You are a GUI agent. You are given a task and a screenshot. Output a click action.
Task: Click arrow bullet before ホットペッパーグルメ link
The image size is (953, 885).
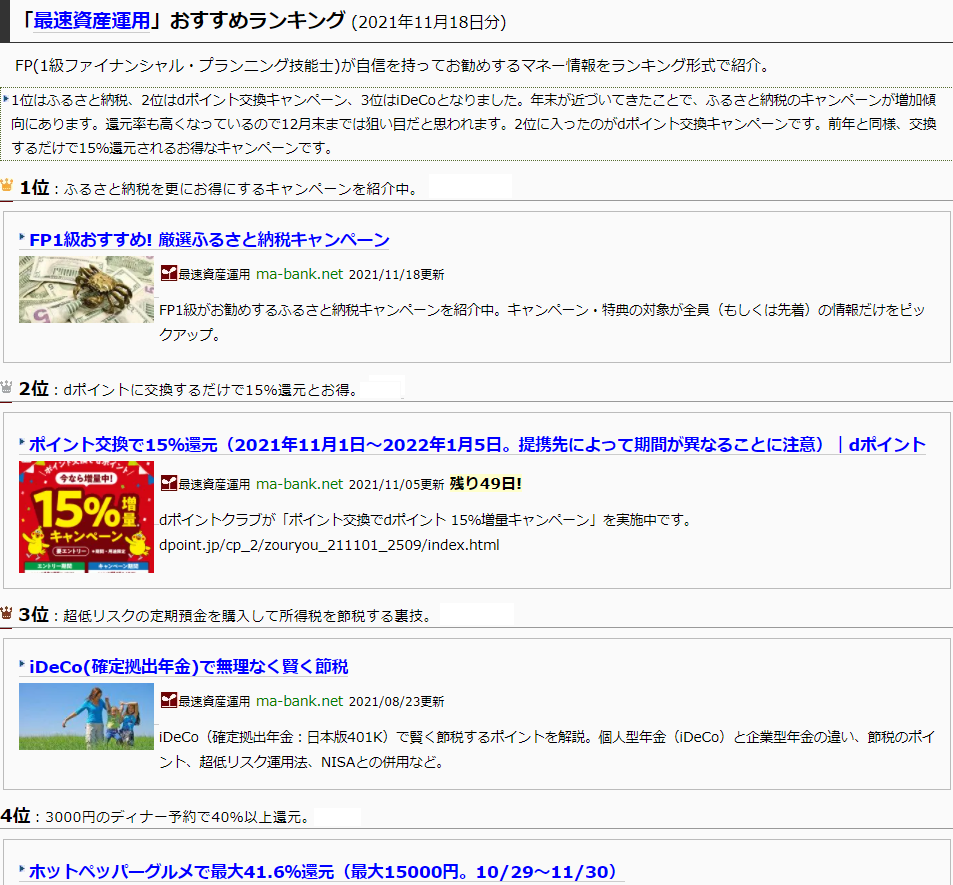[x=22, y=869]
